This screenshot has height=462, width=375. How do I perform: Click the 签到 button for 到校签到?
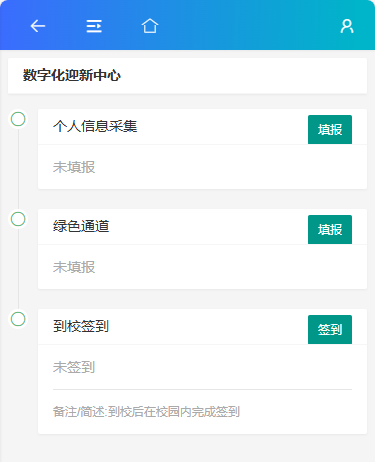coord(330,329)
